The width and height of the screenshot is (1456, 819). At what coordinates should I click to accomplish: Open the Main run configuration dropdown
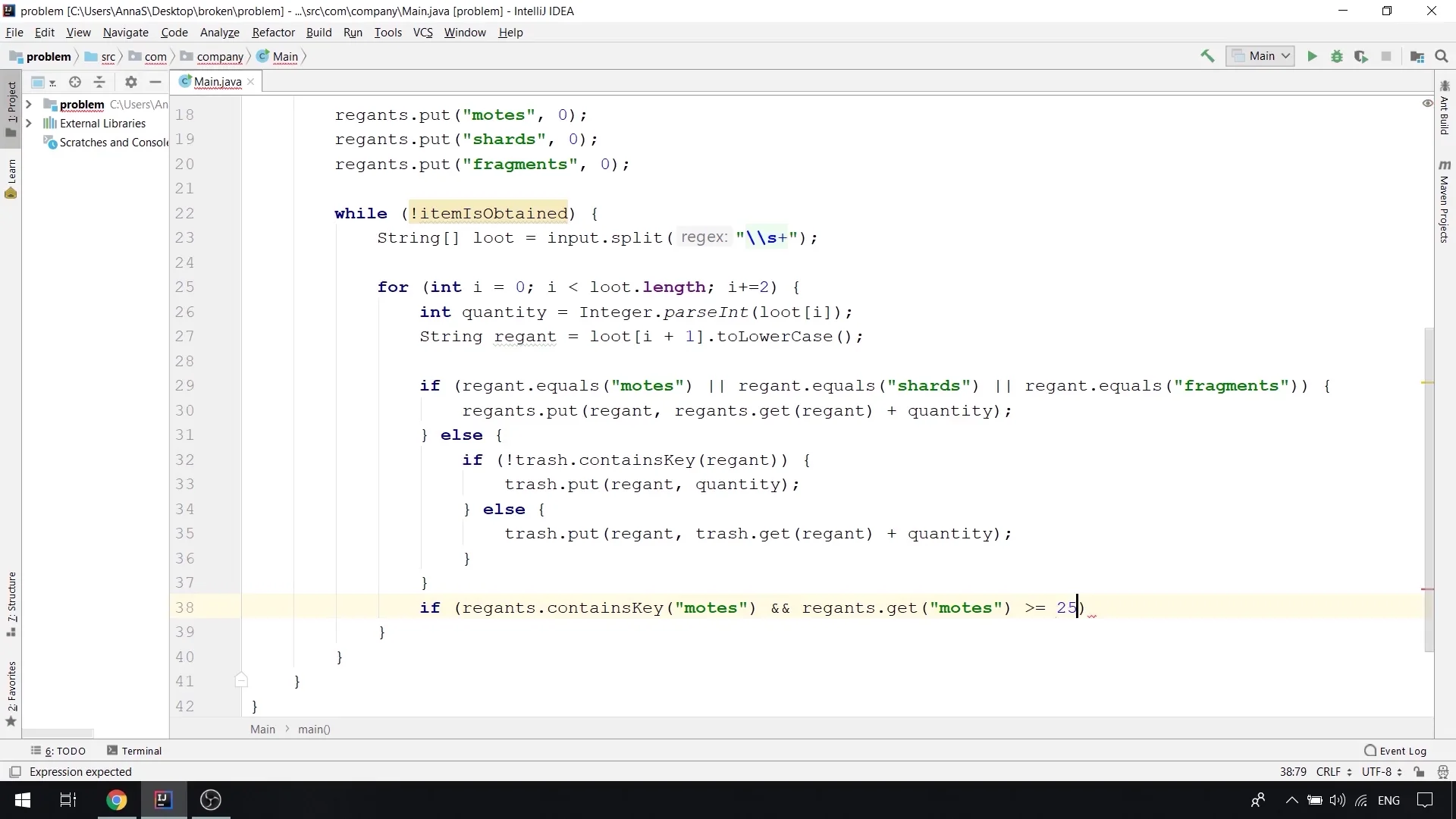coord(1260,56)
